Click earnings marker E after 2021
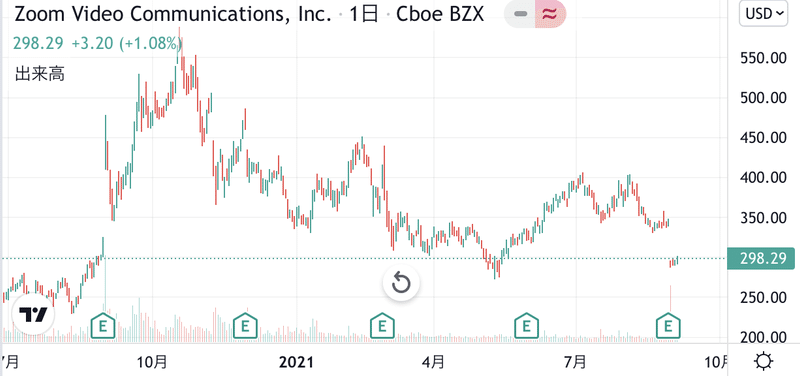800x376 pixels. coord(382,325)
